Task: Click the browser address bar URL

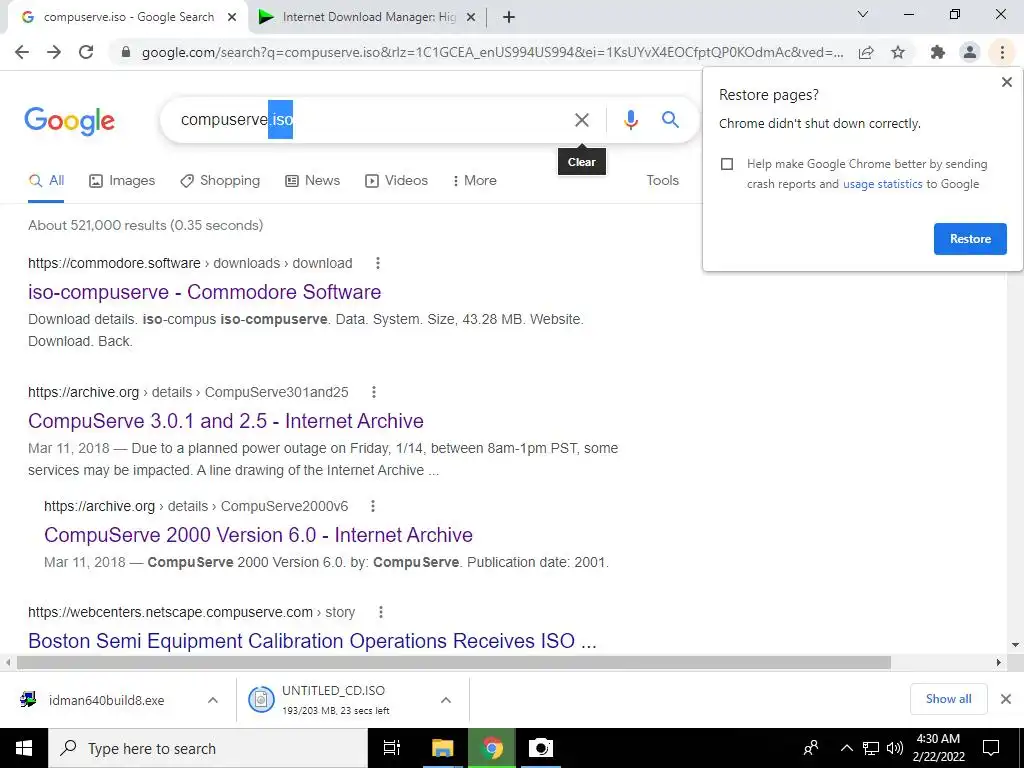Action: [492, 52]
